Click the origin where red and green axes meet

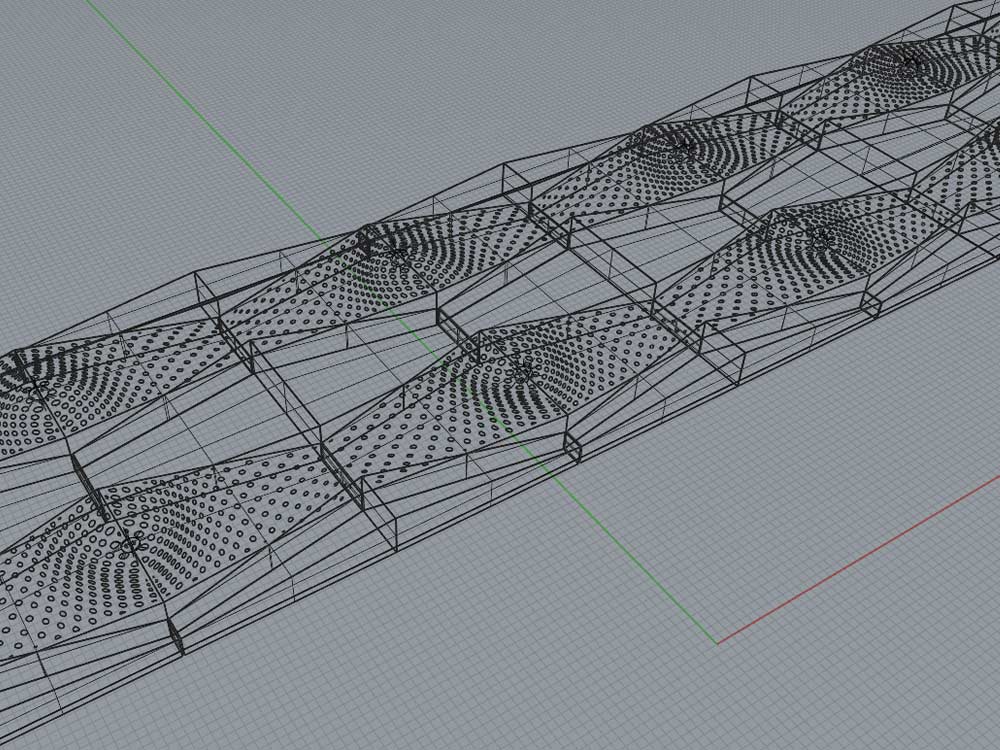click(717, 643)
